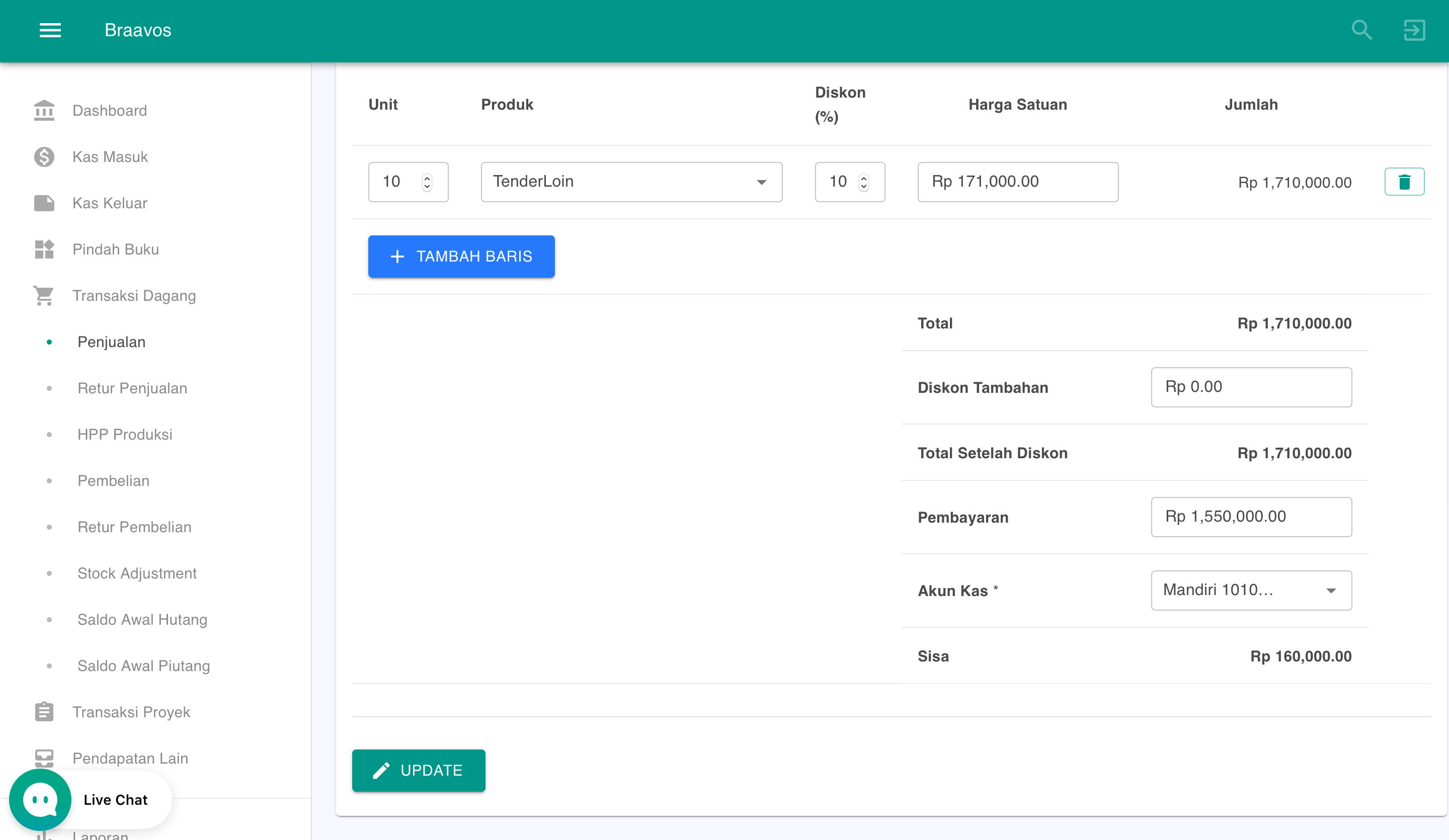Click the Unit quantity stepper arrows

pos(427,182)
